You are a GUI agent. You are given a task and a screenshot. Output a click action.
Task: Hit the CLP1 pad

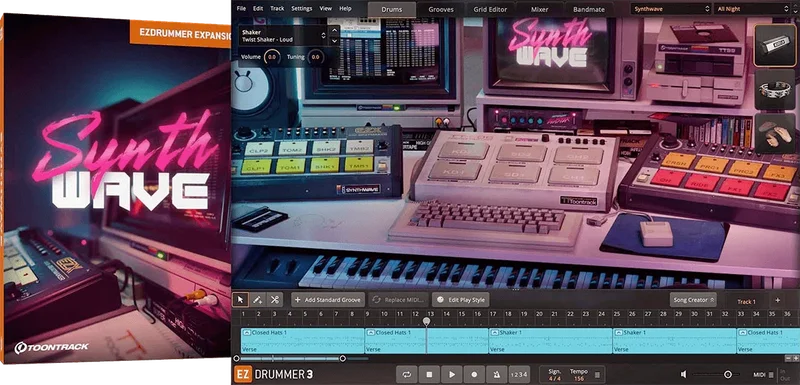pyautogui.click(x=256, y=166)
